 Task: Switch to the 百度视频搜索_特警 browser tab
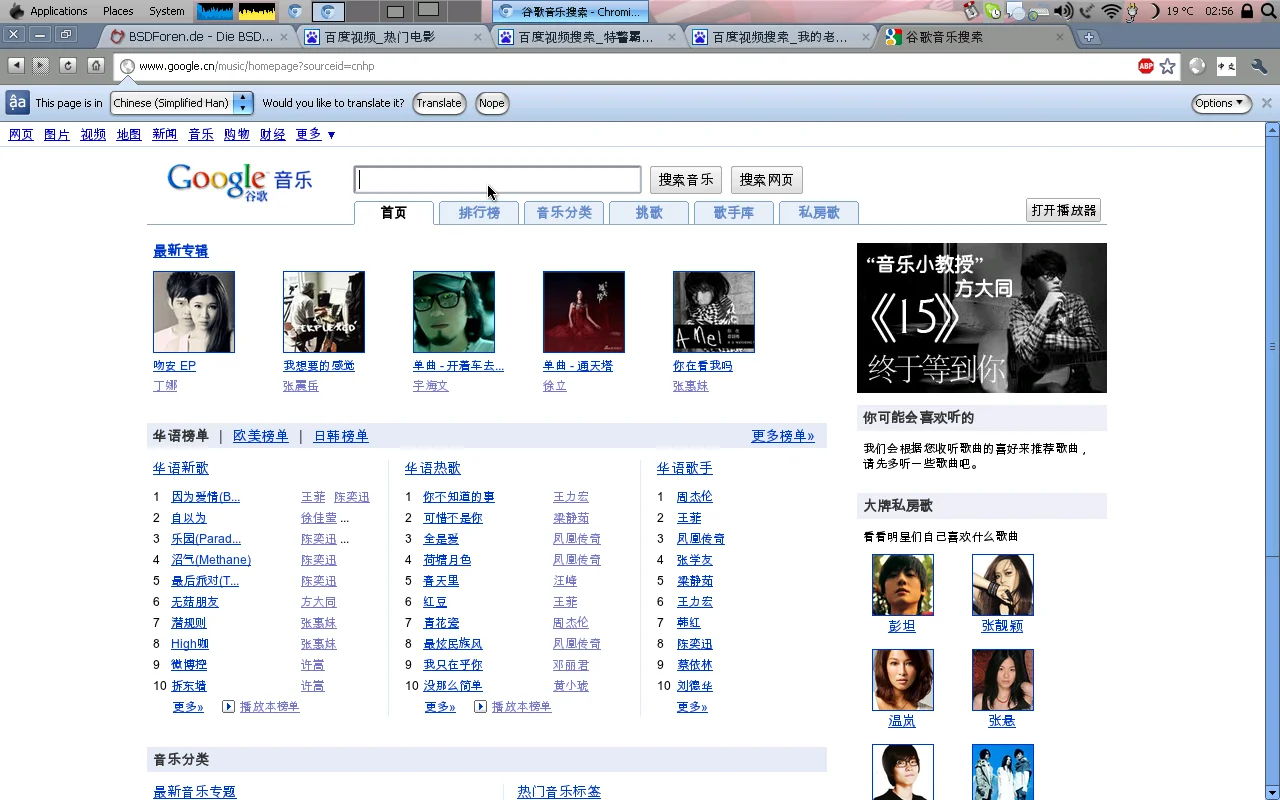click(587, 37)
